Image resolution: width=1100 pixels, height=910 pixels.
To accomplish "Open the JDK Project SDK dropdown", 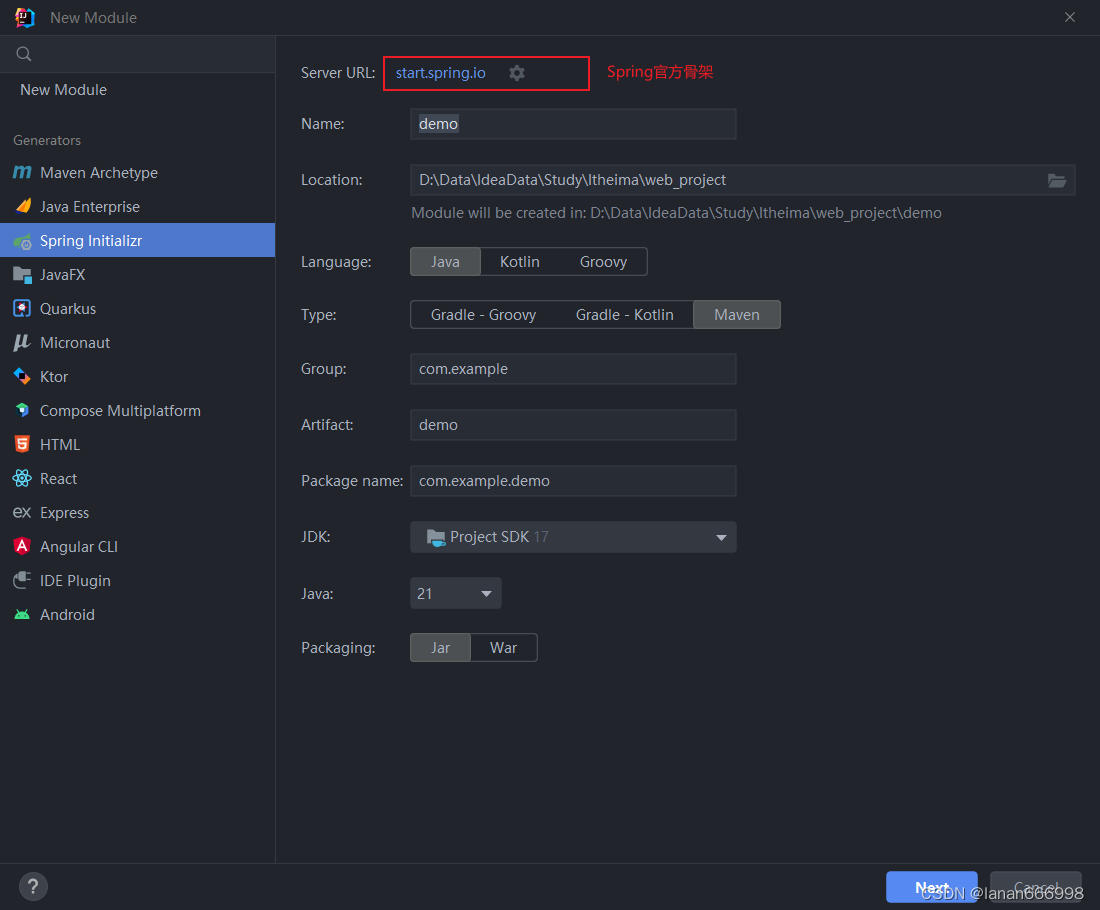I will click(573, 537).
